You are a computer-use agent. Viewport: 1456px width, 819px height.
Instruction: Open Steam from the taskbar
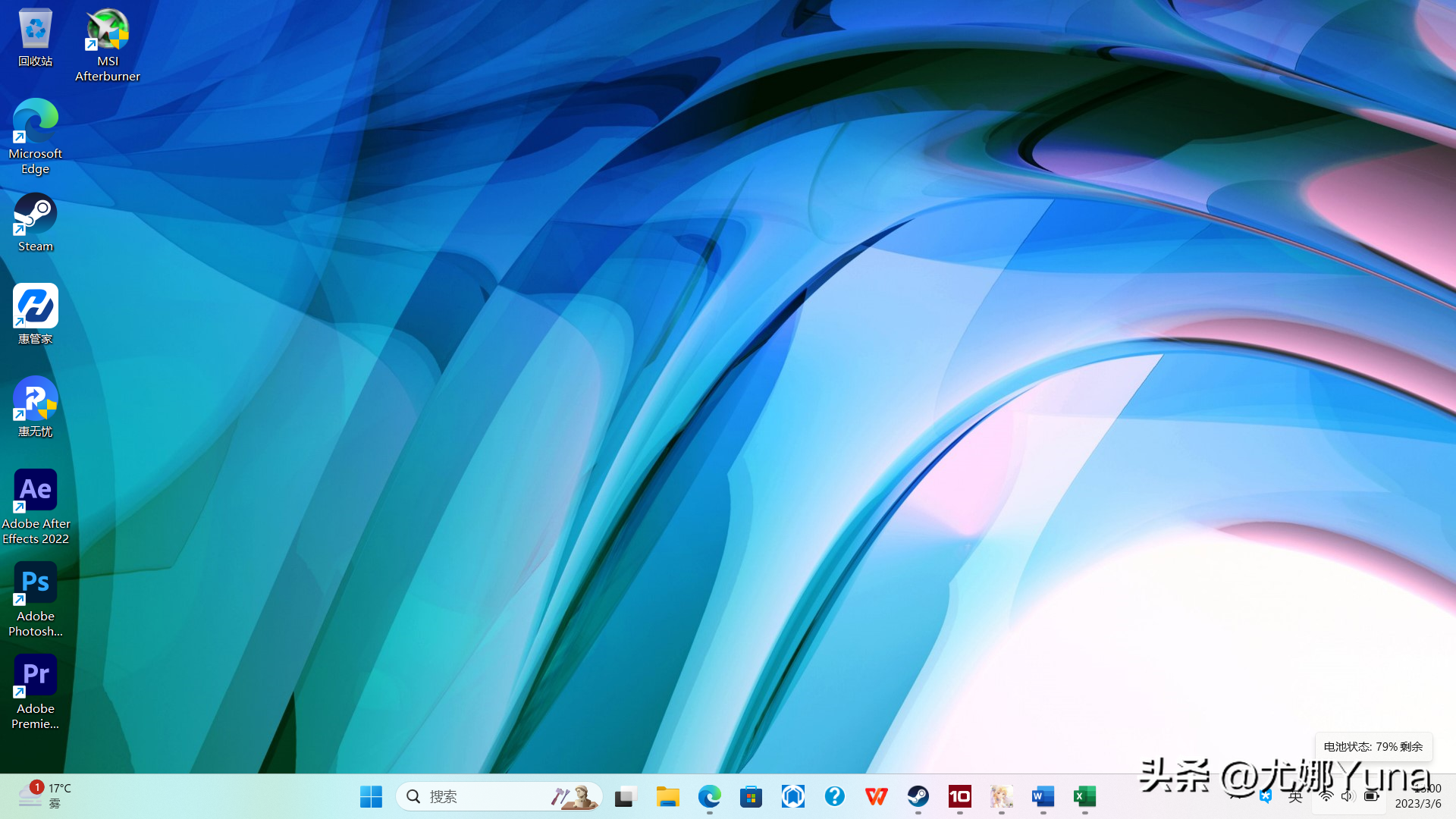pyautogui.click(x=918, y=796)
